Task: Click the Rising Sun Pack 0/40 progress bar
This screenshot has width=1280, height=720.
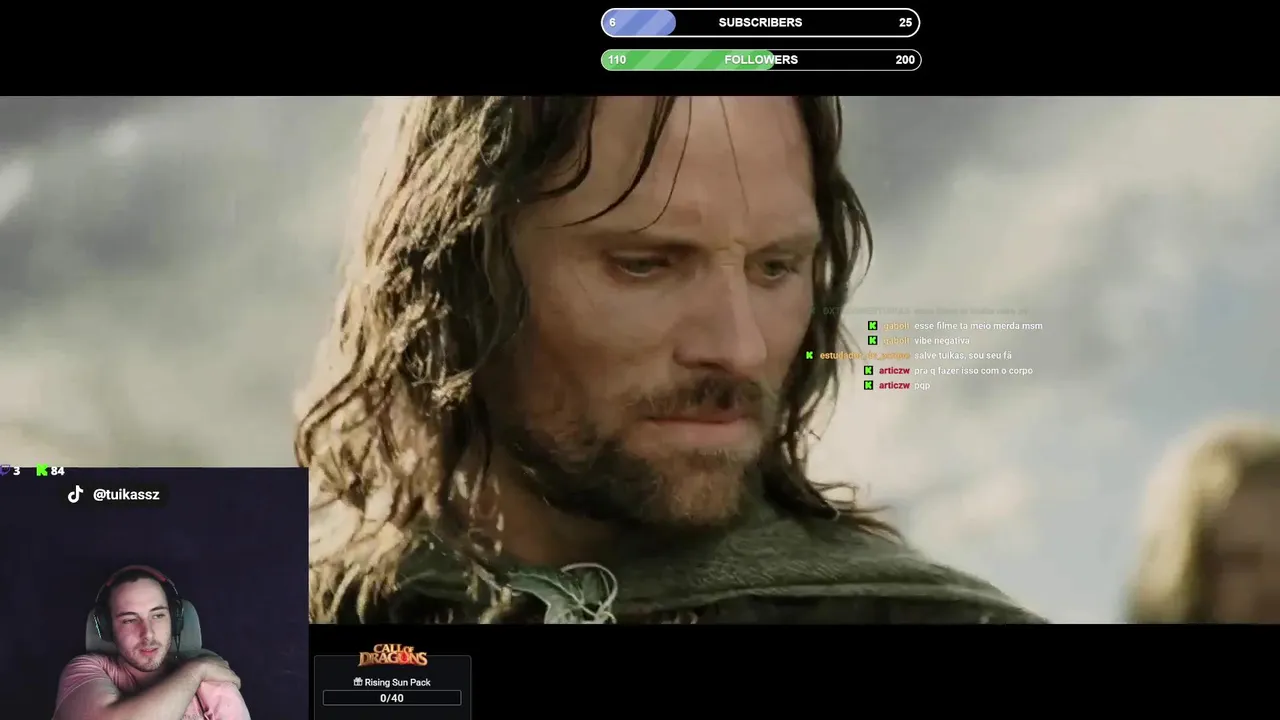Action: 392,698
